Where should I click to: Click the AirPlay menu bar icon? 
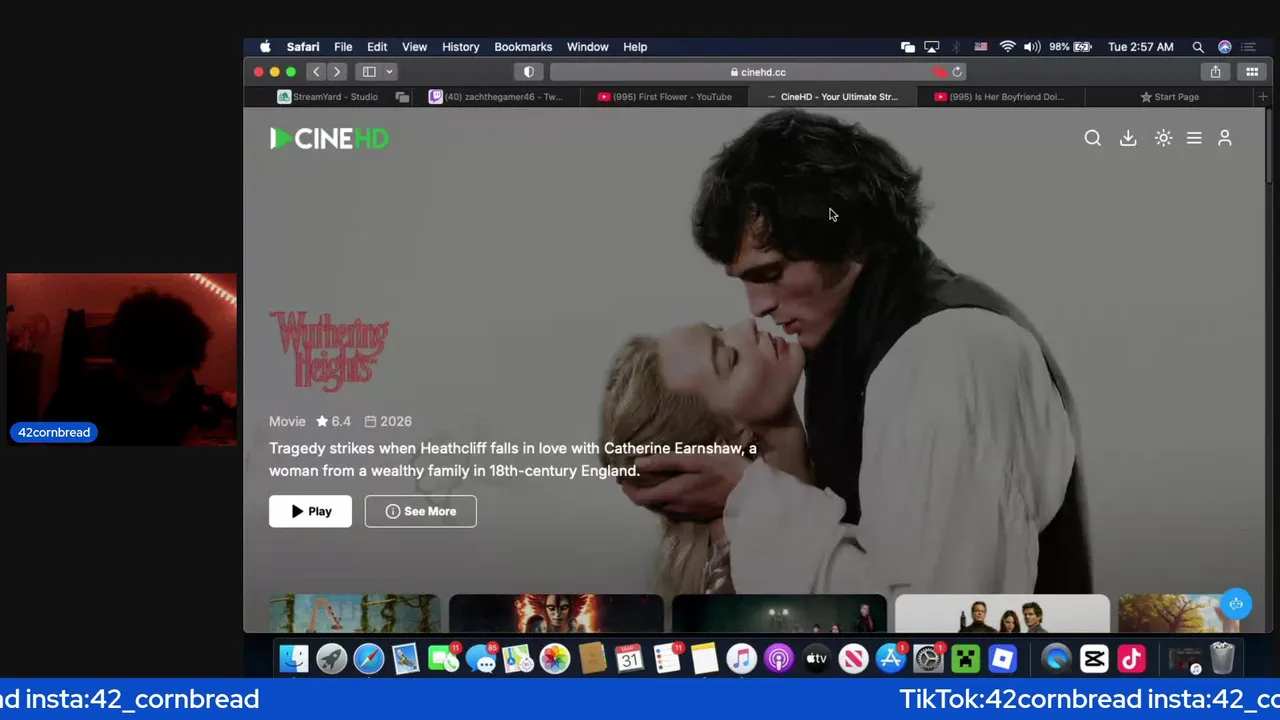point(932,47)
